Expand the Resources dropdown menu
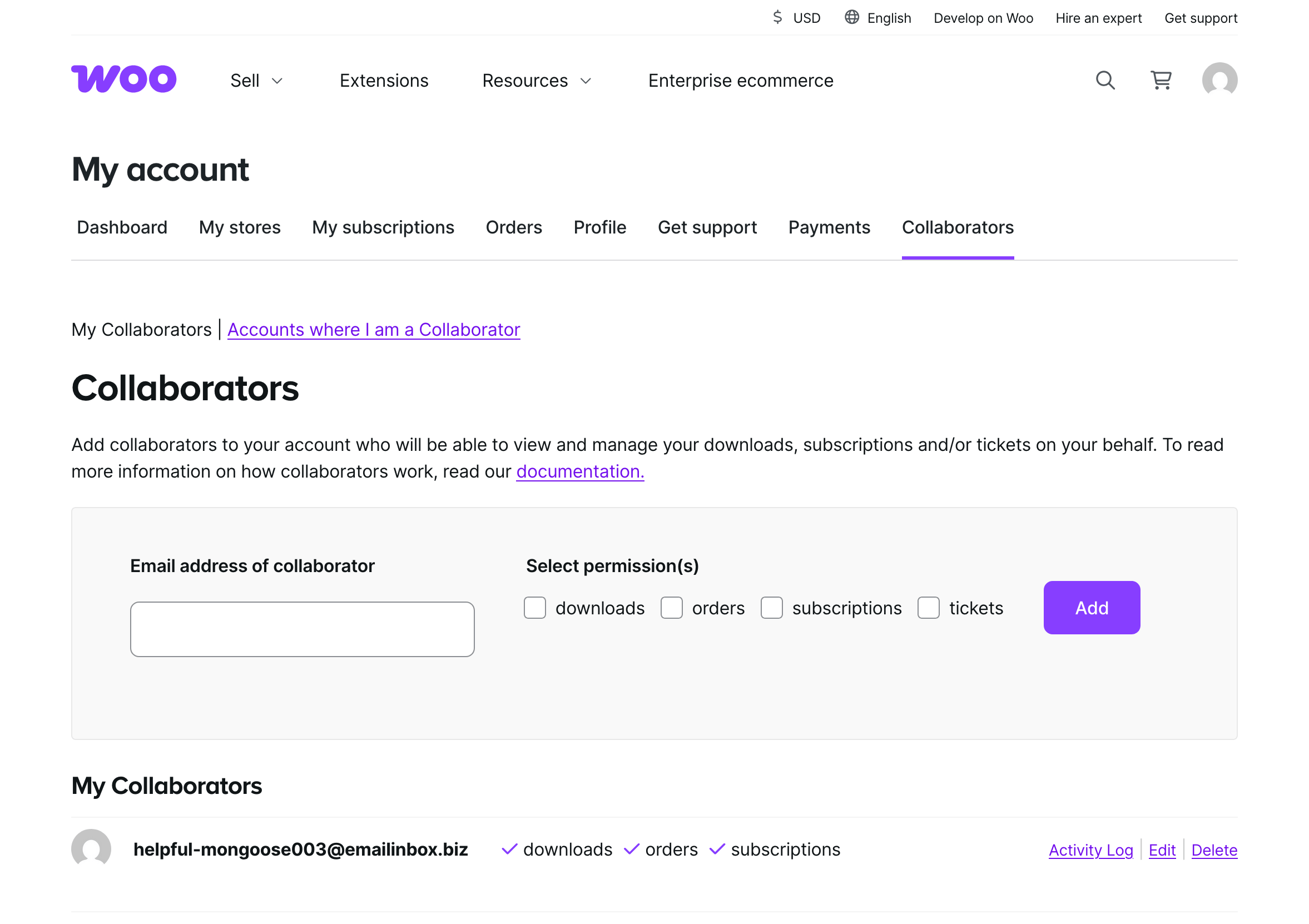The image size is (1309, 924). click(x=536, y=81)
